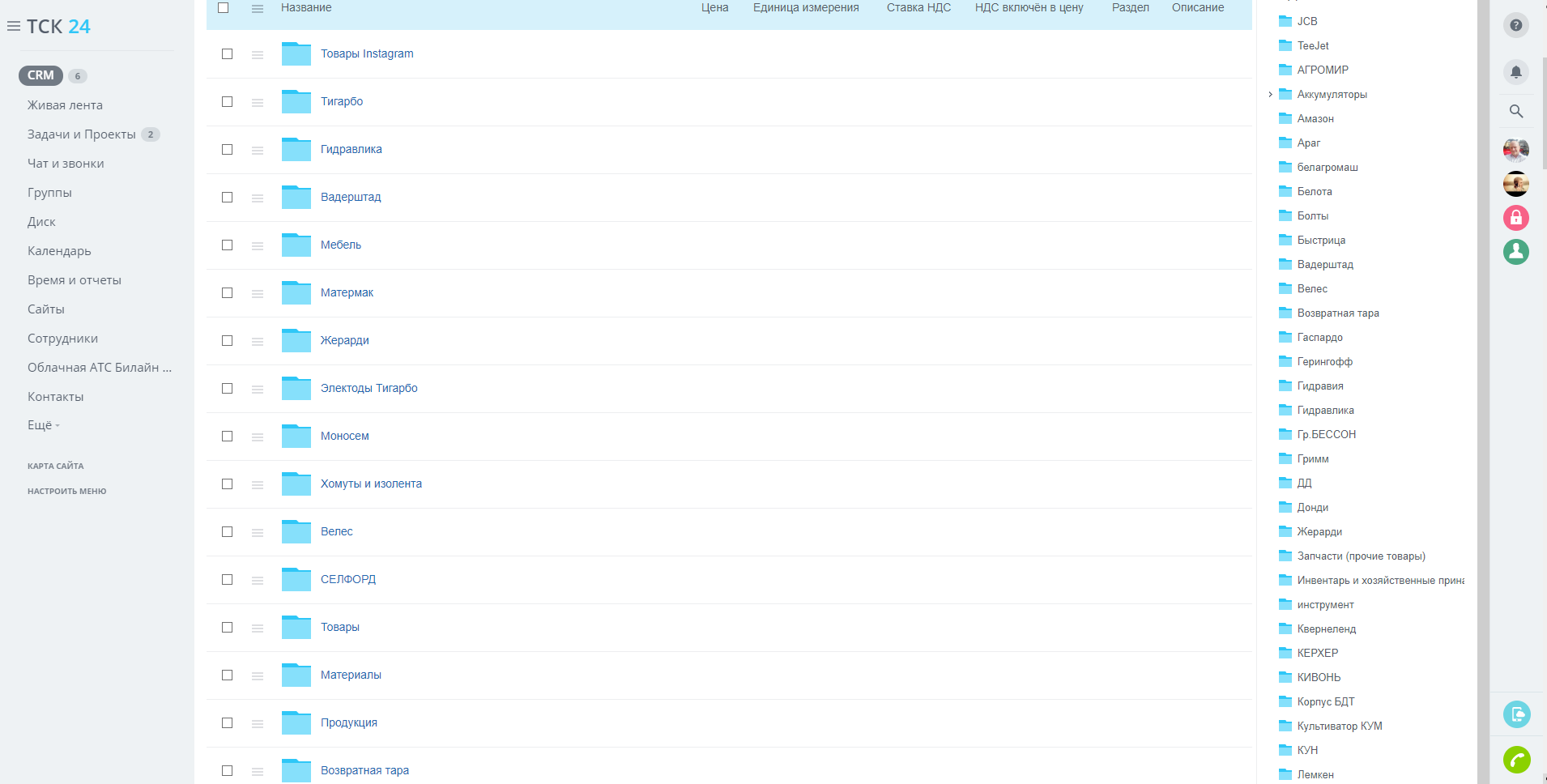Open the Хомуты и изолента folder link

point(371,484)
